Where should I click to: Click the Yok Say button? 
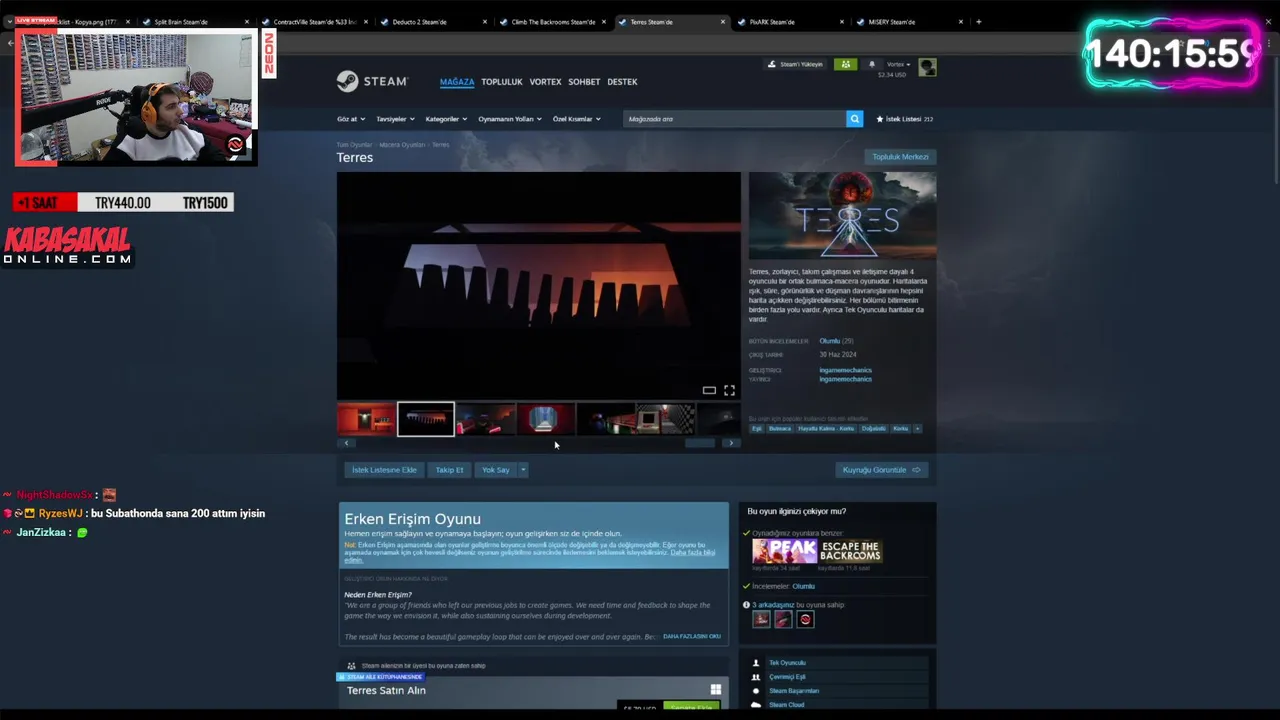point(495,470)
